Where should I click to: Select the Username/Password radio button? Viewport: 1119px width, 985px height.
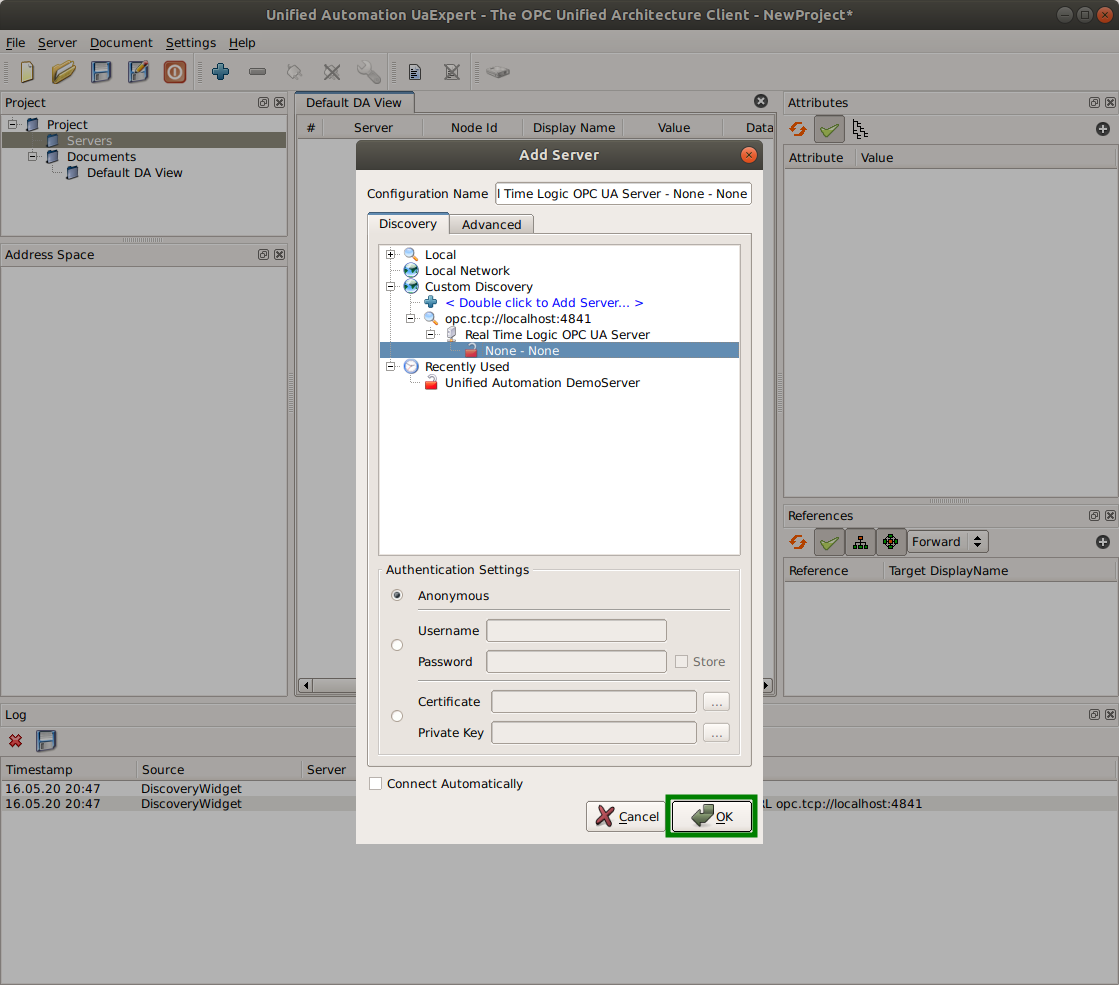click(397, 645)
